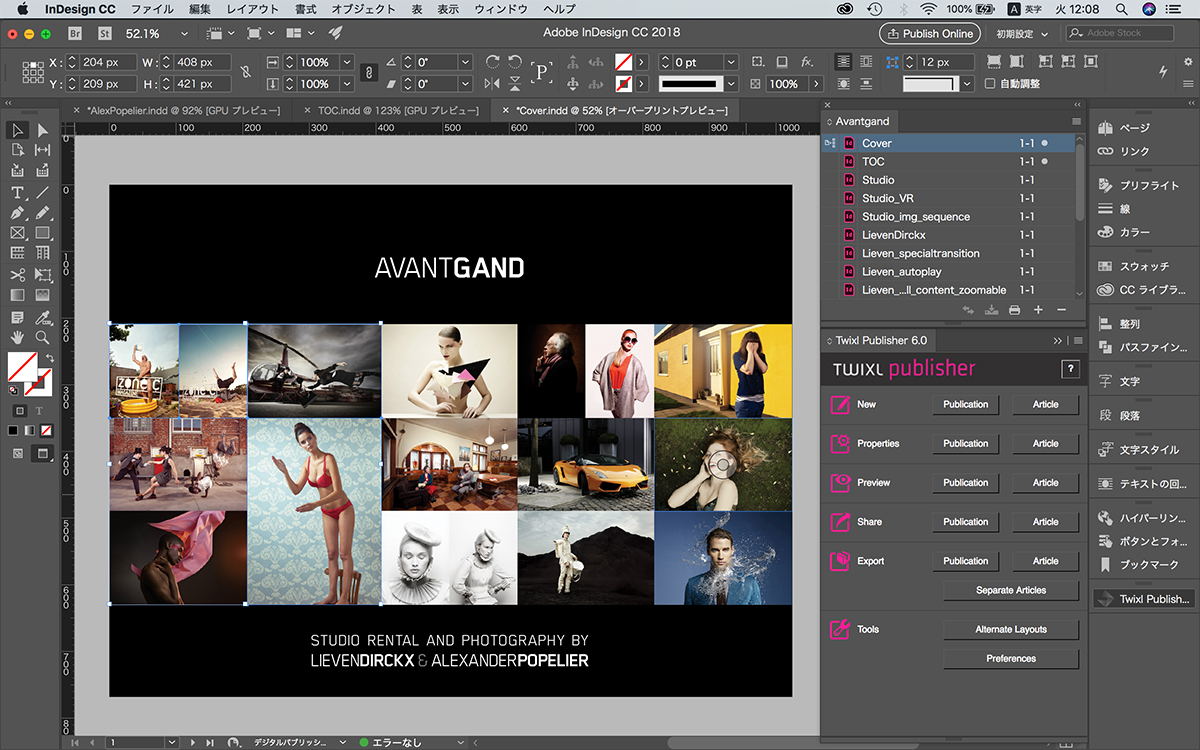This screenshot has width=1200, height=750.
Task: Click the control bar stroke color swatch
Action: coord(624,84)
